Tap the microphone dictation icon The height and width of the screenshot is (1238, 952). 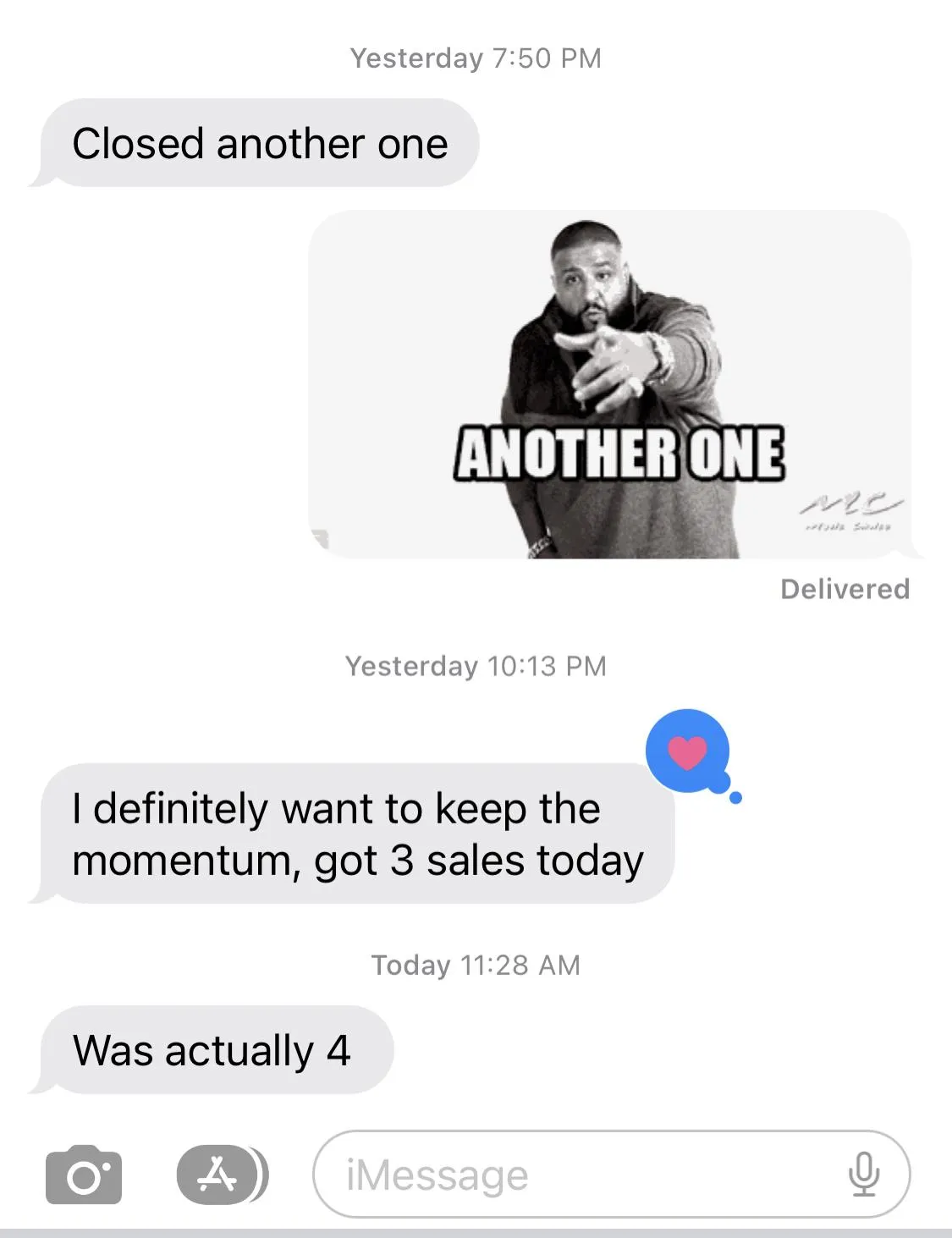click(864, 1174)
